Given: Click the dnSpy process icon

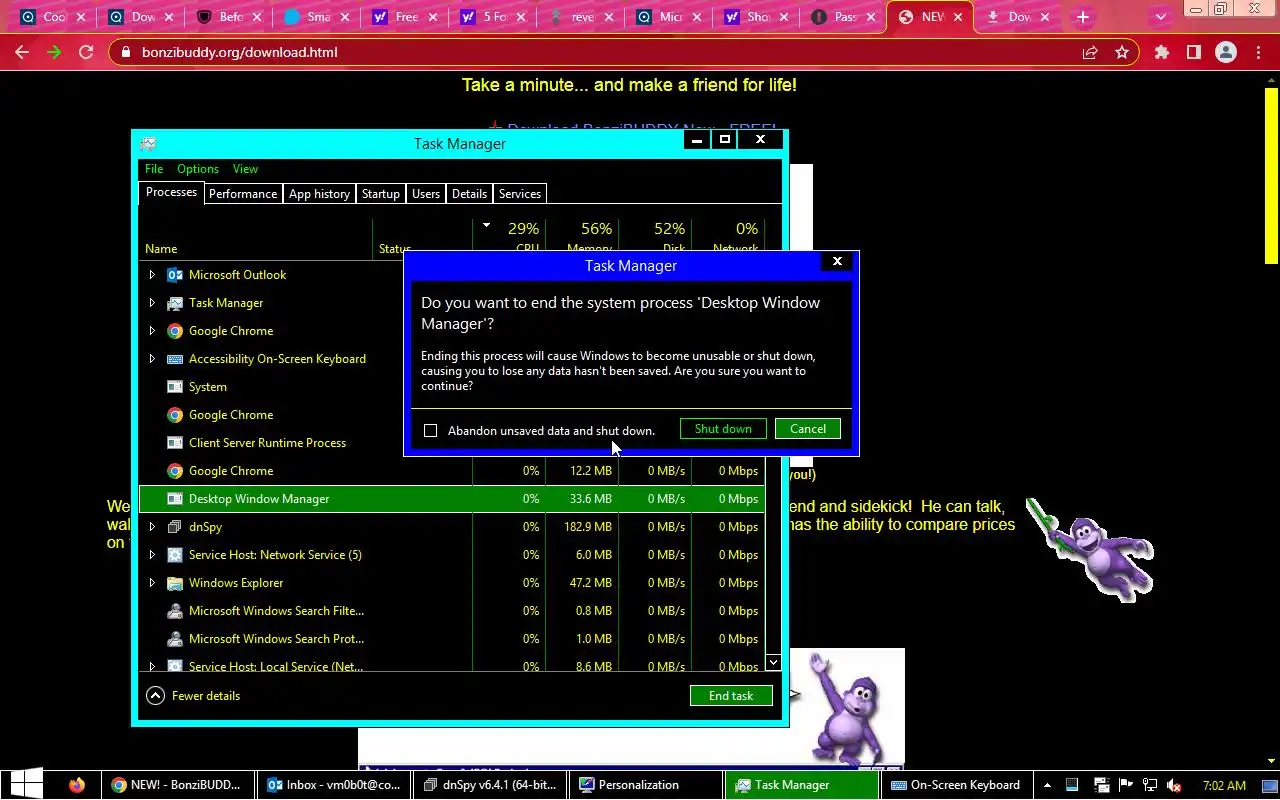Looking at the screenshot, I should coord(175,527).
